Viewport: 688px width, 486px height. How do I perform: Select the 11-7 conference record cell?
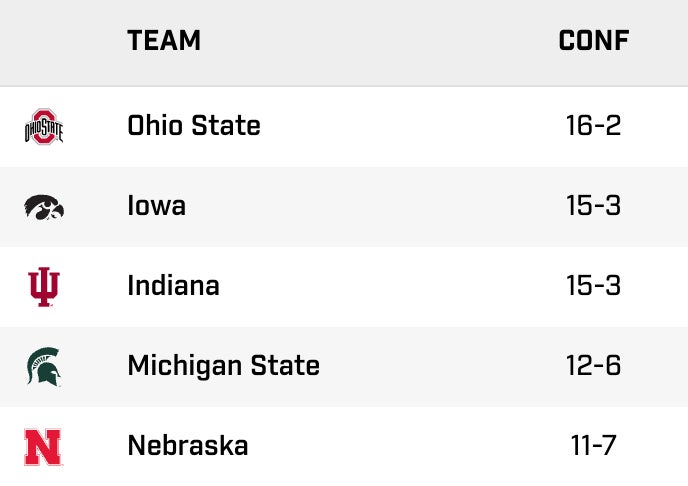[593, 446]
